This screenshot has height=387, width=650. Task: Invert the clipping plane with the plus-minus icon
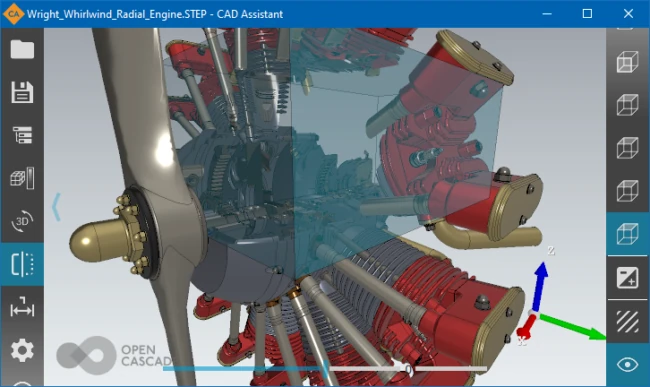(x=627, y=278)
